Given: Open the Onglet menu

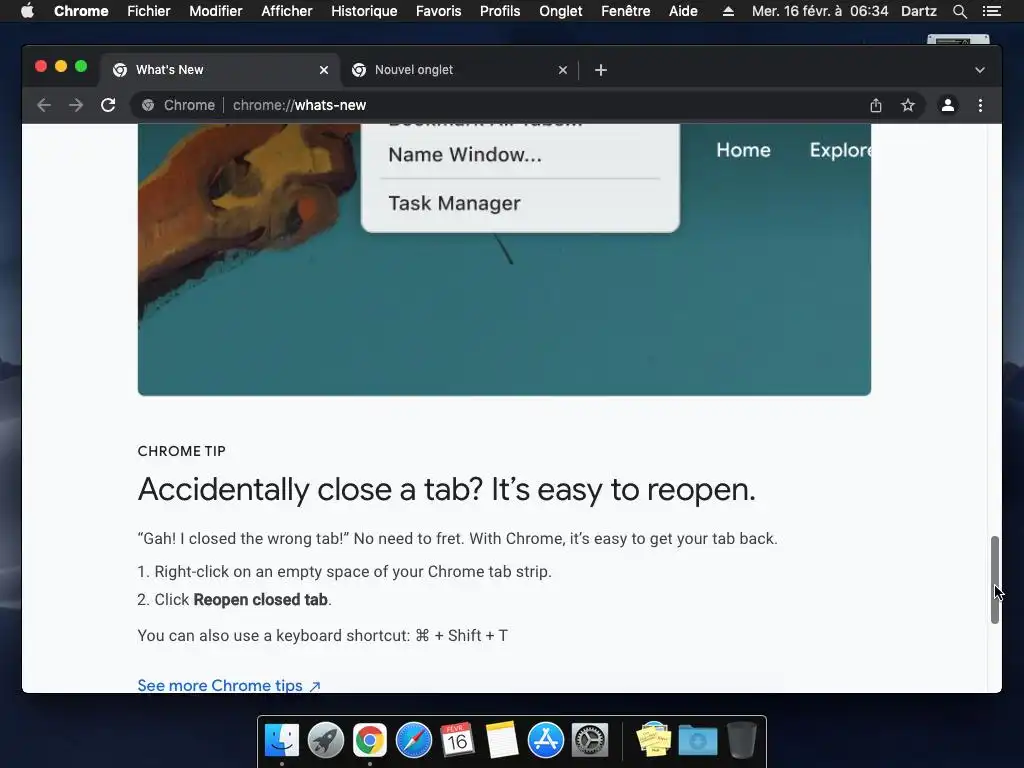Looking at the screenshot, I should click(560, 11).
